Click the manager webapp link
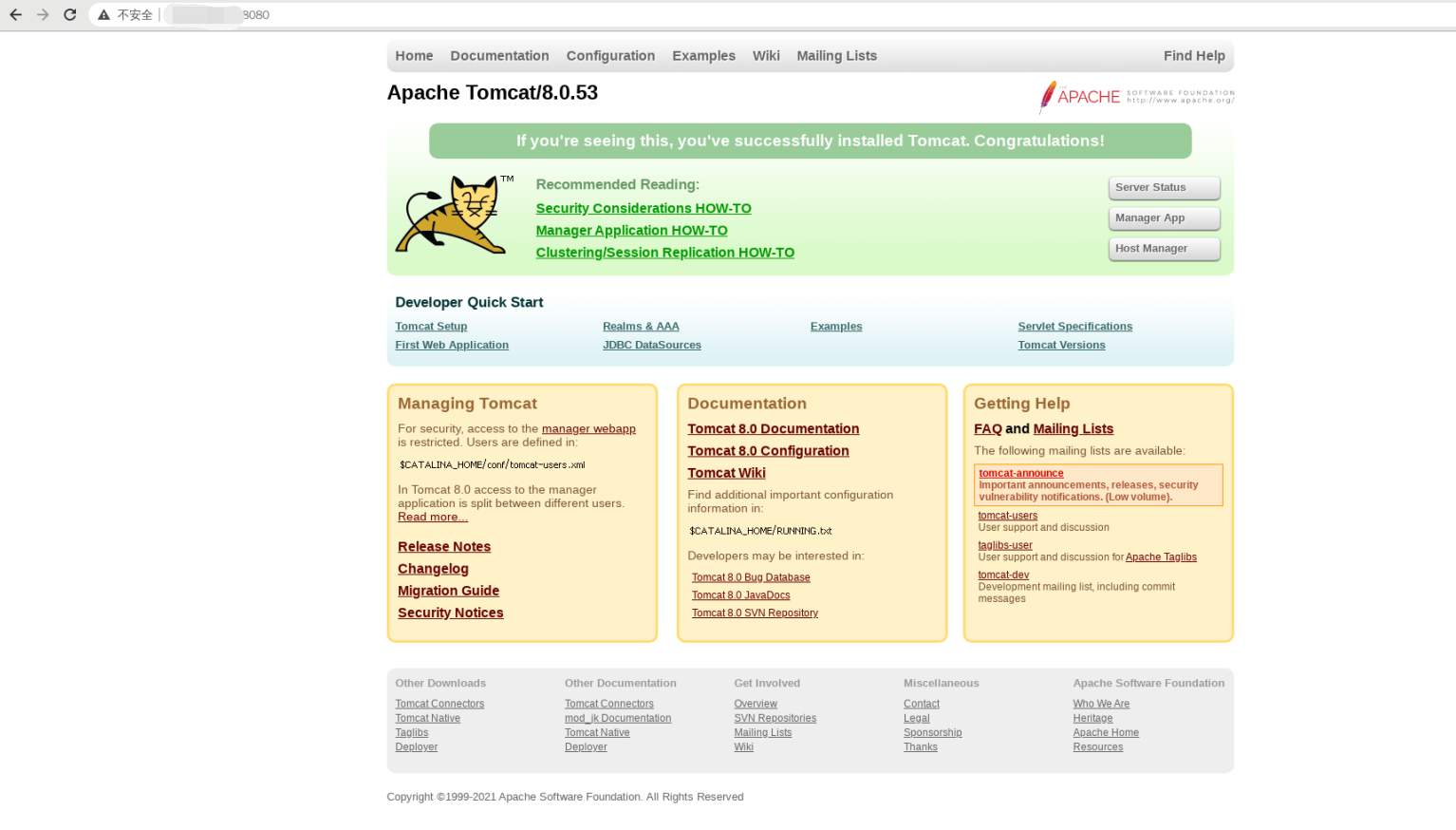The height and width of the screenshot is (830, 1456). 588,429
